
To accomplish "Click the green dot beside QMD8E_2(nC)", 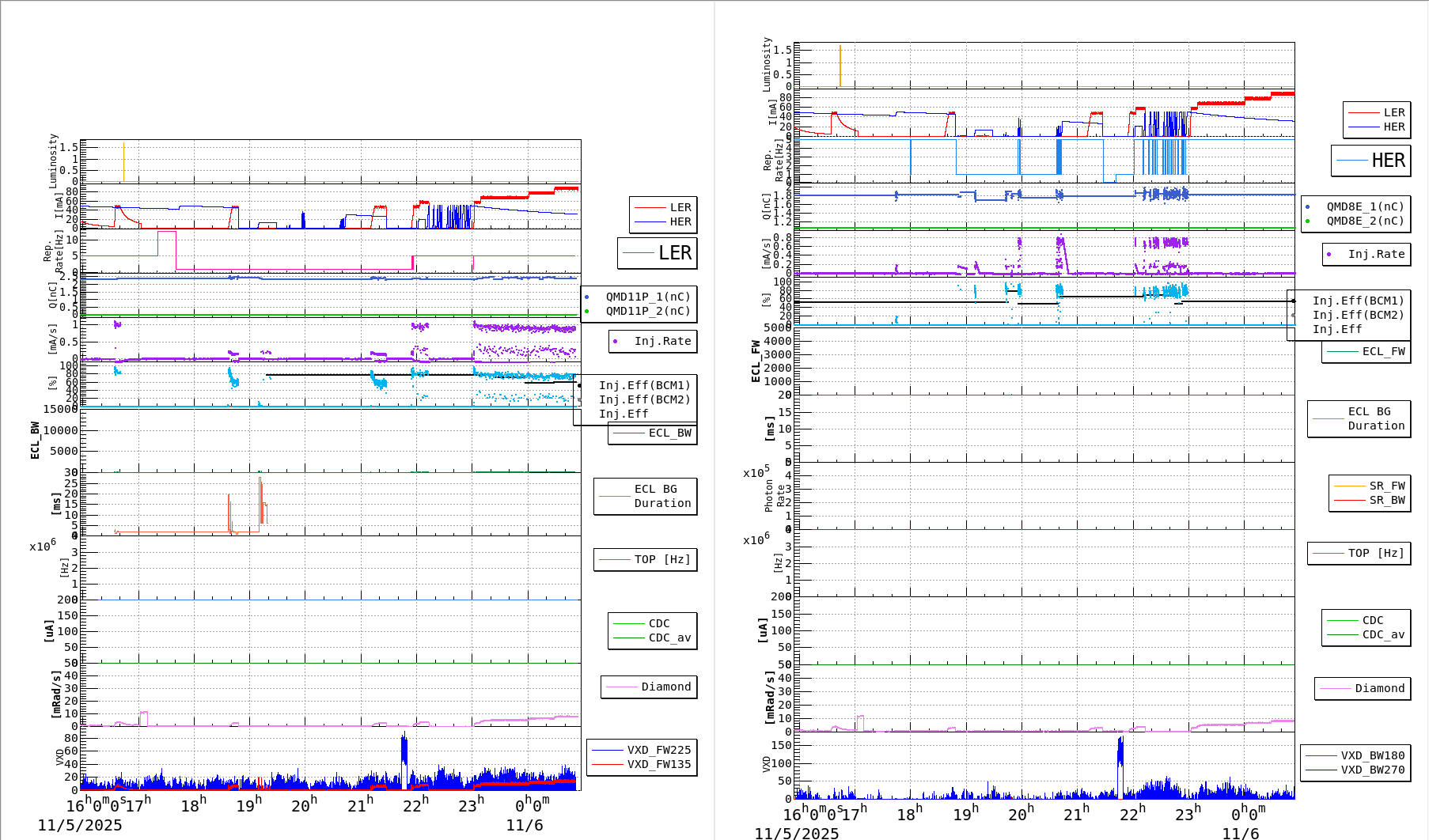I will (x=1307, y=221).
